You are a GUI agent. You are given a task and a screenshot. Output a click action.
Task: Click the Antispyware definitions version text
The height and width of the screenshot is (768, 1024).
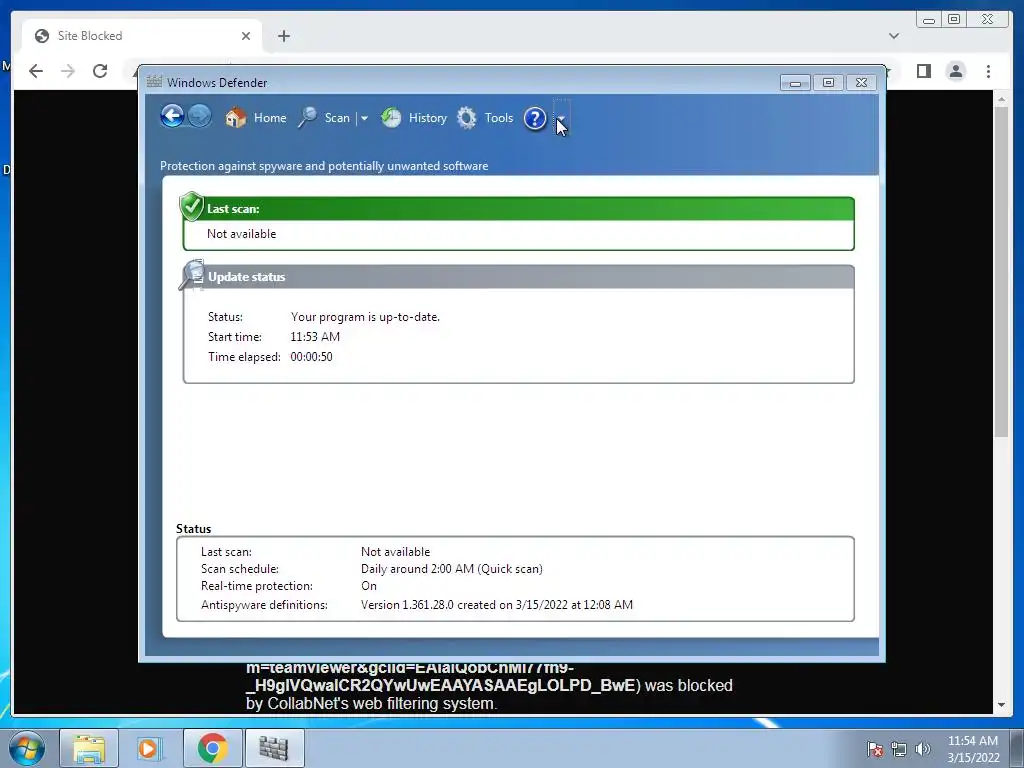click(x=497, y=605)
